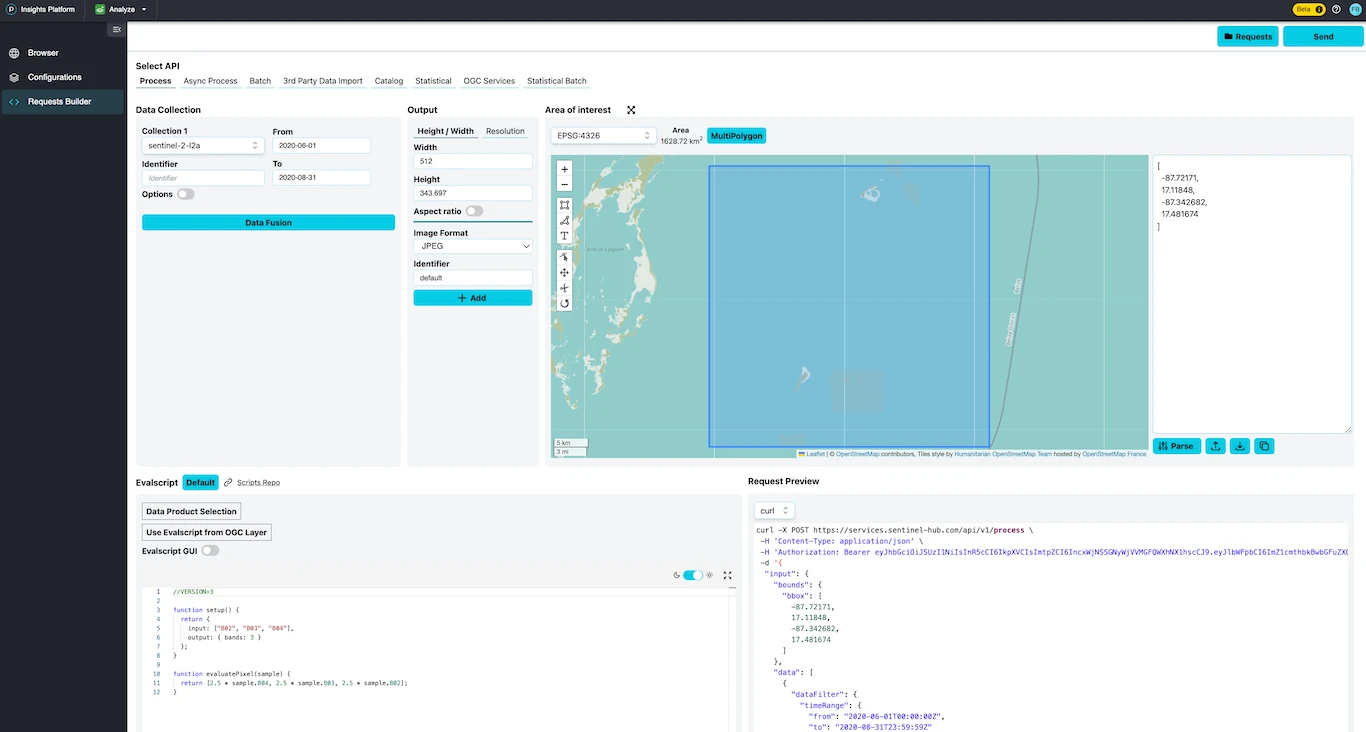
Task: Click the Send request button
Action: 1322,37
